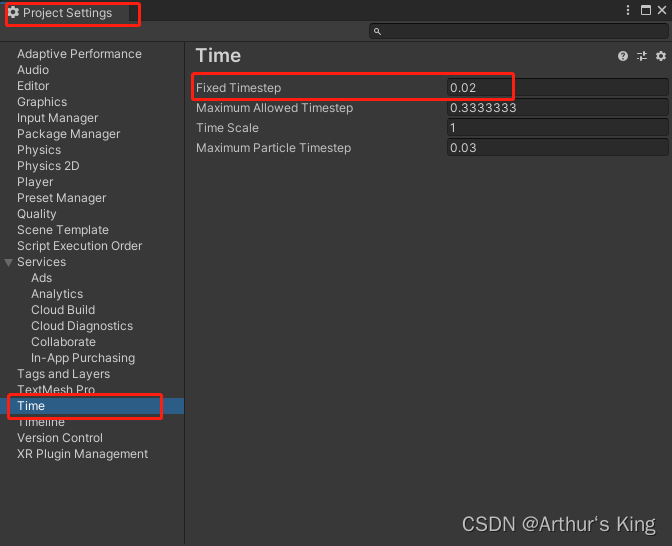Open Script Execution Order settings
This screenshot has height=546, width=672.
79,246
